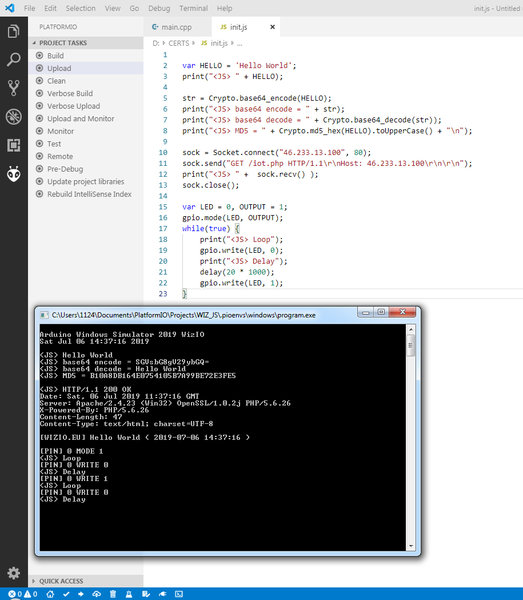This screenshot has width=523, height=600.
Task: Open the Debug menu
Action: click(159, 8)
